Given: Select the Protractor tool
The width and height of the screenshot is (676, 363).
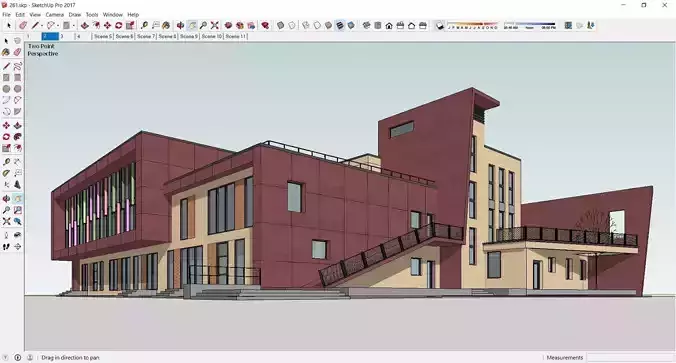Looking at the screenshot, I should [x=6, y=173].
